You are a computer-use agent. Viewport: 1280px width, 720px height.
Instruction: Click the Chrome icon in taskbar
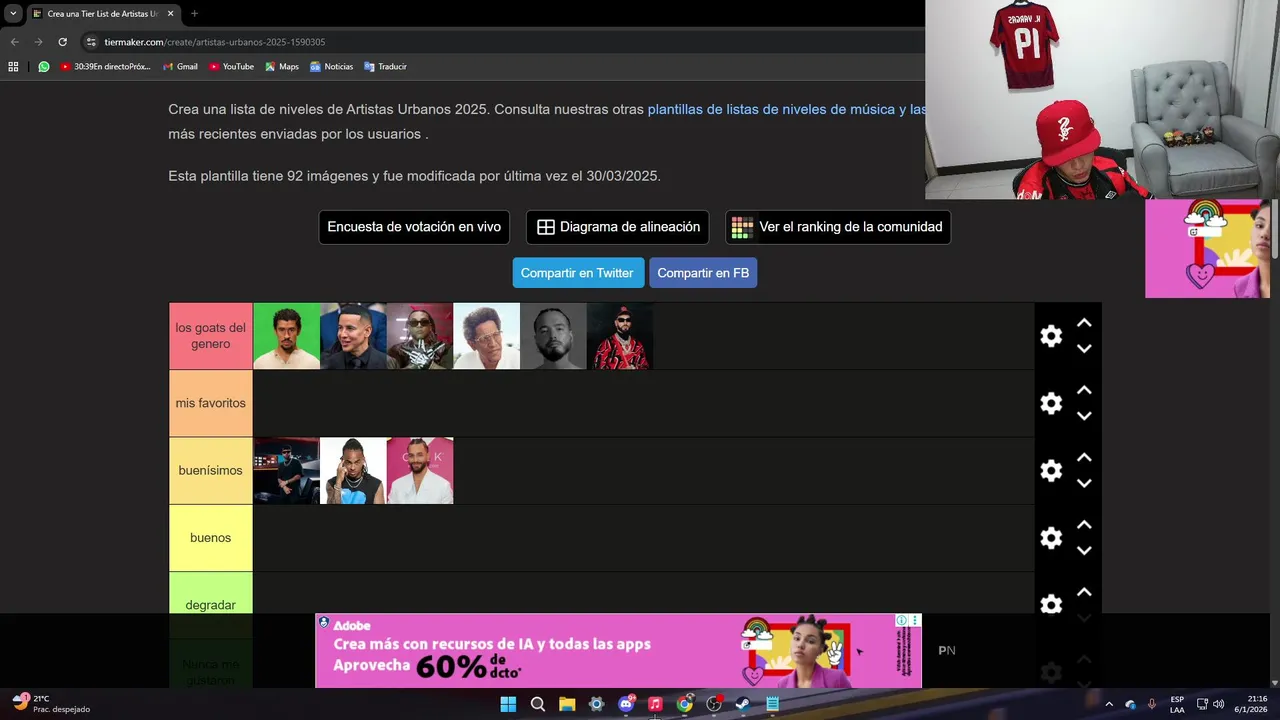[684, 704]
